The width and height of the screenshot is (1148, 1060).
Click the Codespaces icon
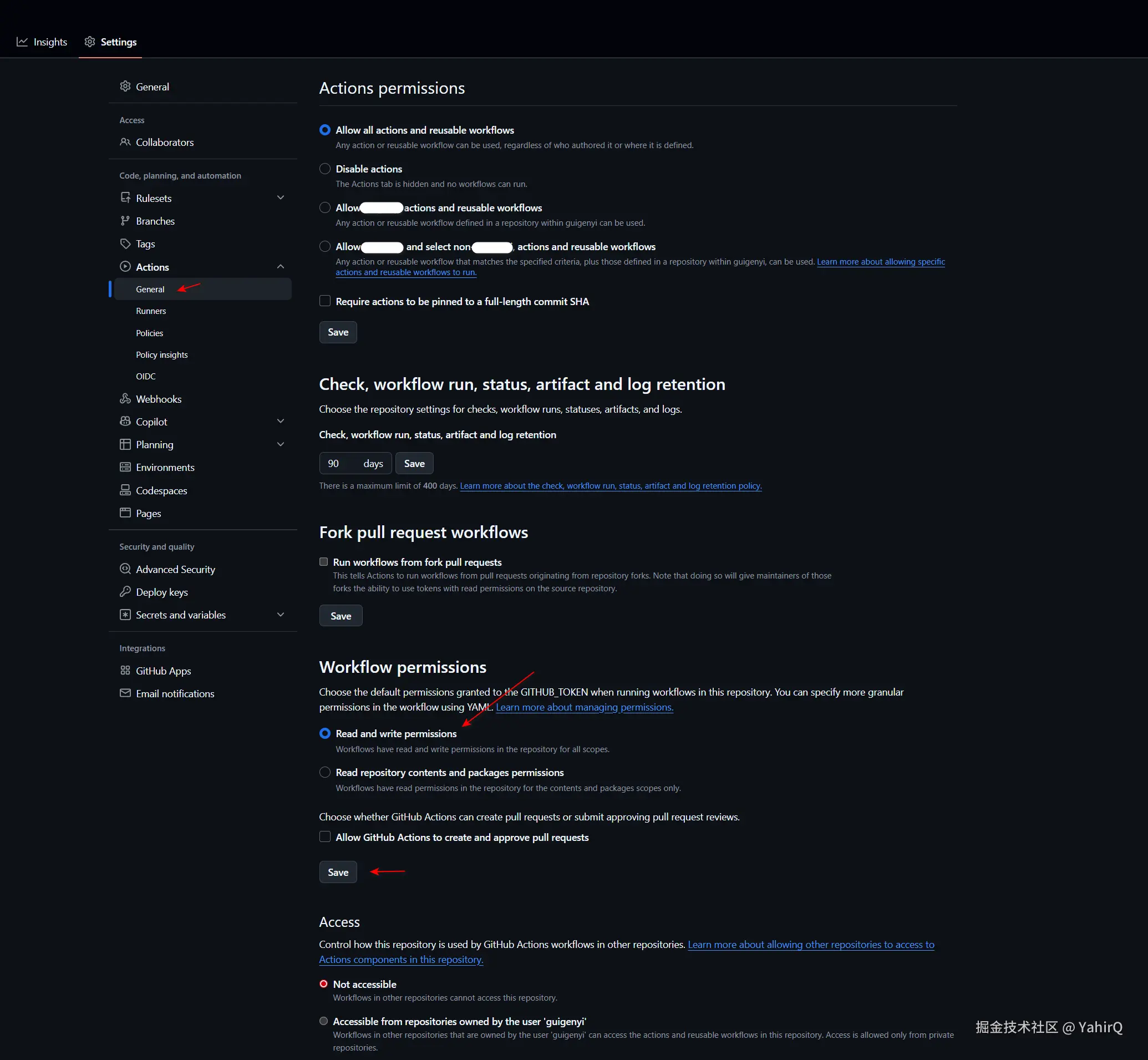pos(125,490)
